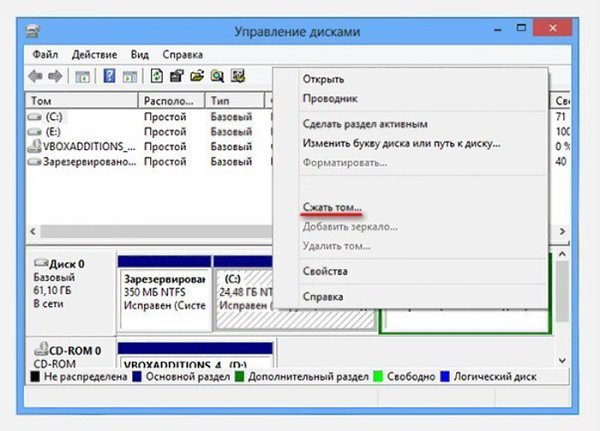Click the Диск 0 disk icon
The image size is (600, 431).
tap(41, 263)
